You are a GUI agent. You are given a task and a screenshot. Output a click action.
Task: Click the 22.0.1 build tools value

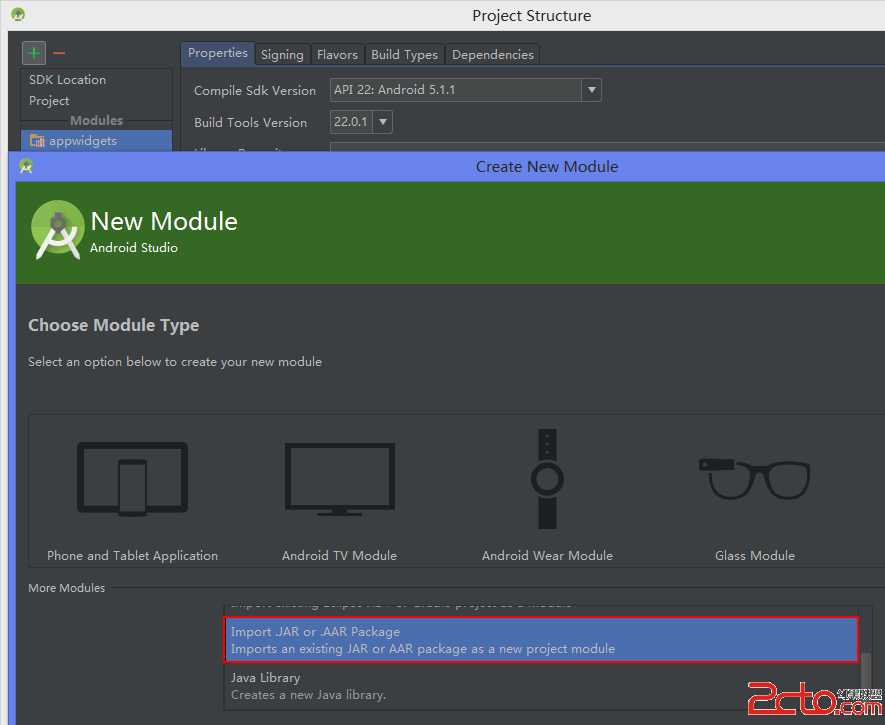pos(351,122)
